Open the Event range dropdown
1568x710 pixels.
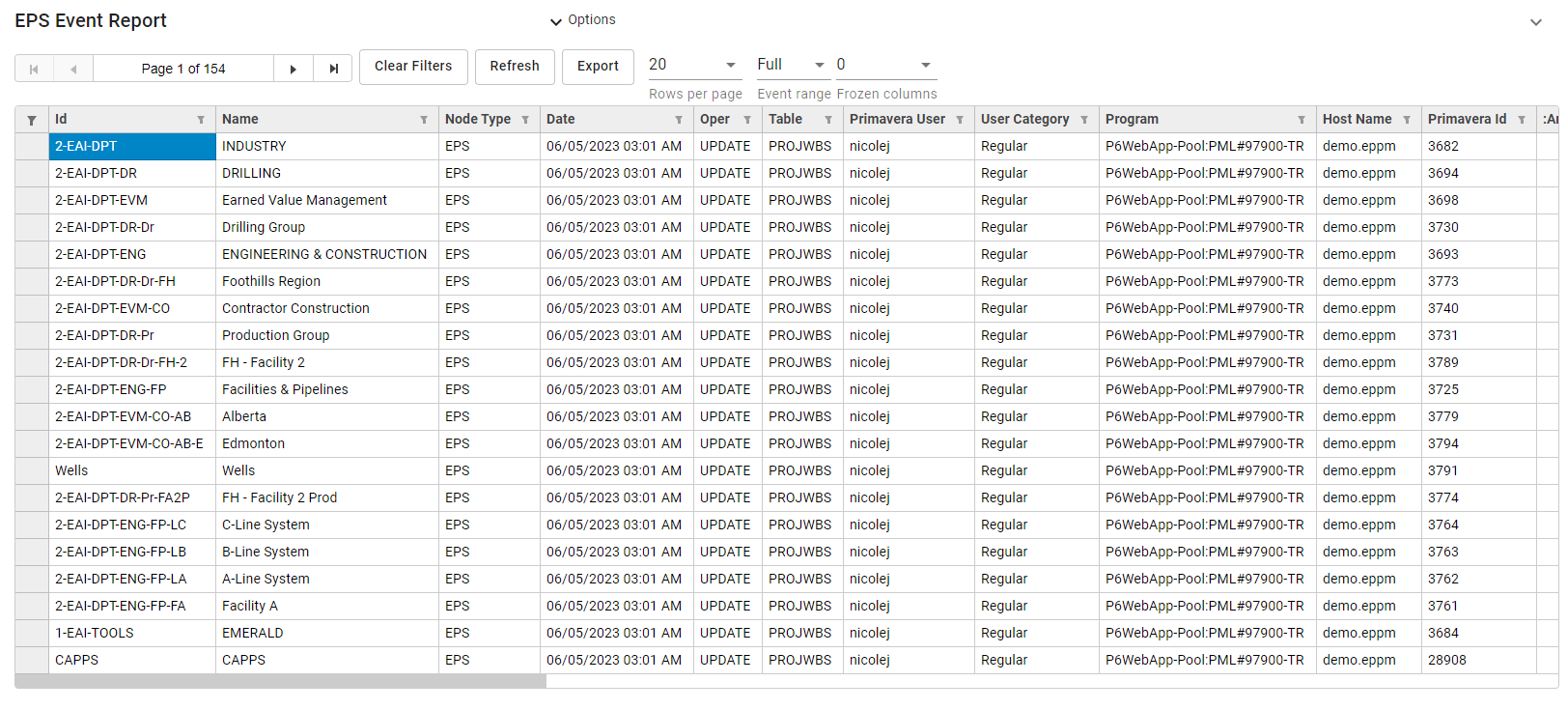(x=792, y=65)
